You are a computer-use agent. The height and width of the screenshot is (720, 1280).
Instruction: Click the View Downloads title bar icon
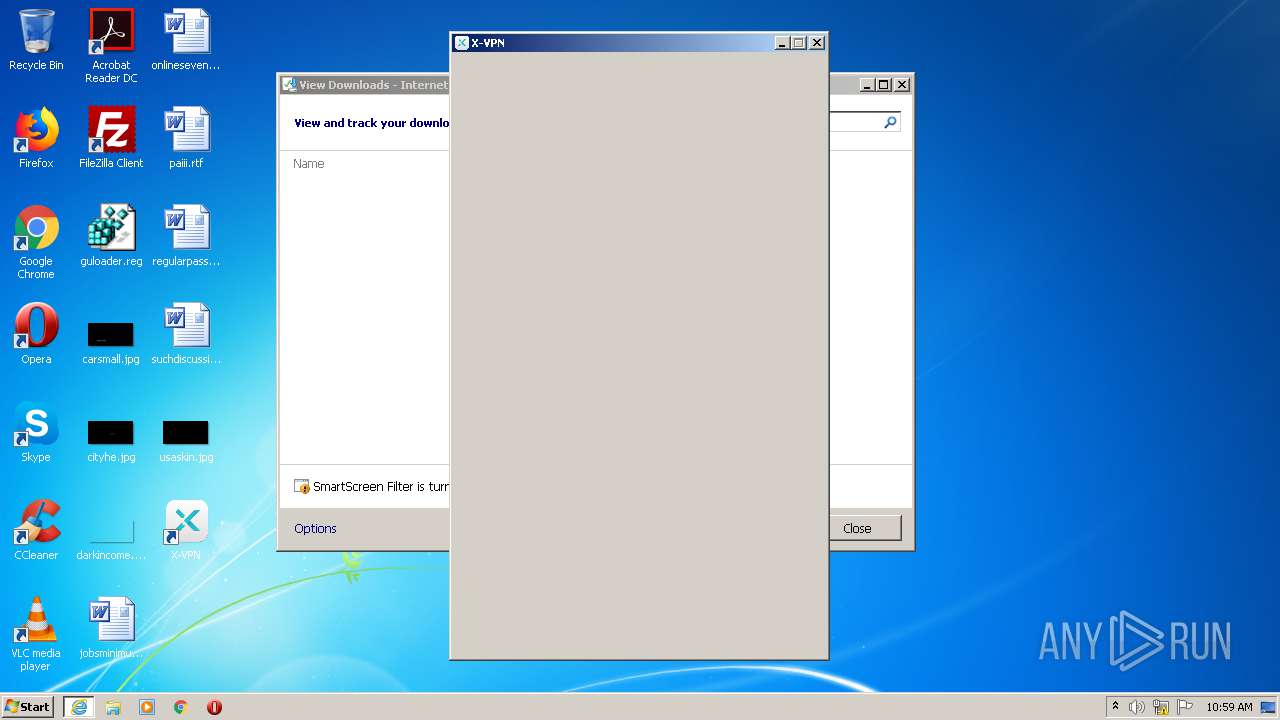point(289,85)
